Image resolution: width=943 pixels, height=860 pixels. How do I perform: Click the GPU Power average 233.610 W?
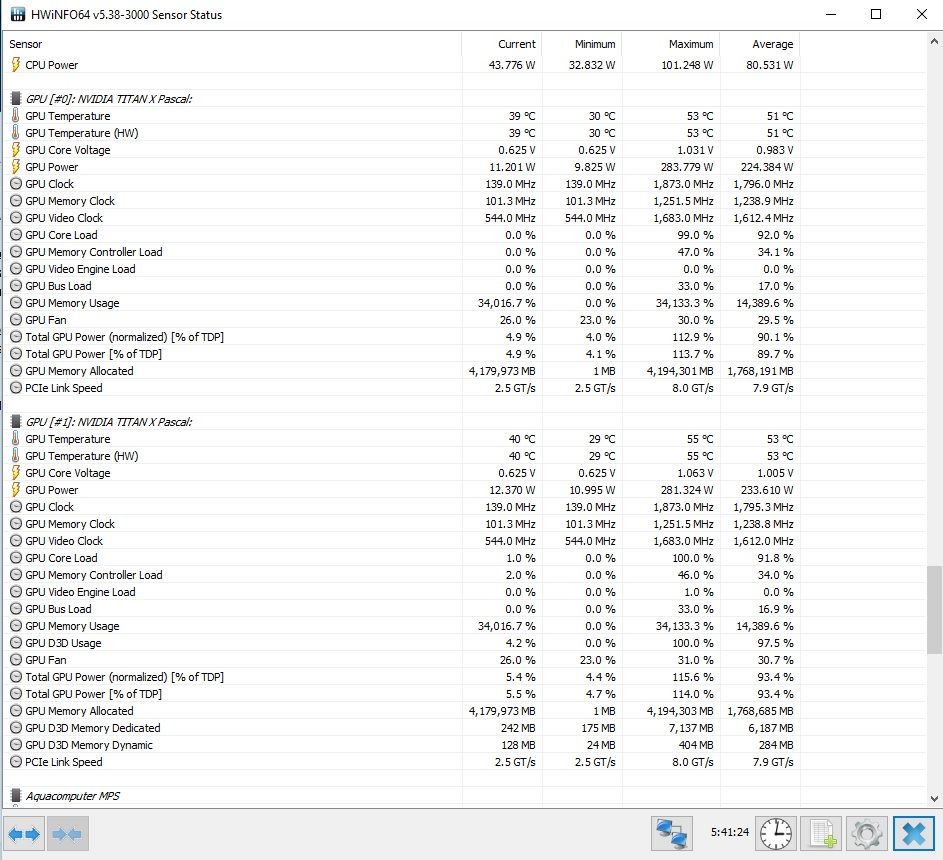coord(767,490)
